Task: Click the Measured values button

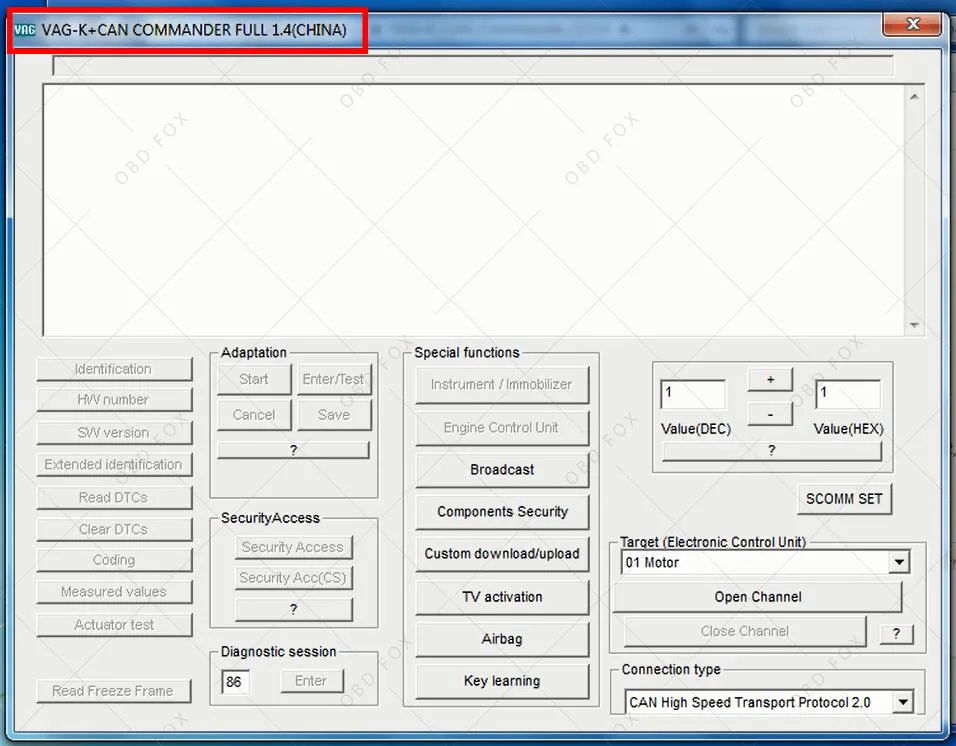Action: click(114, 592)
